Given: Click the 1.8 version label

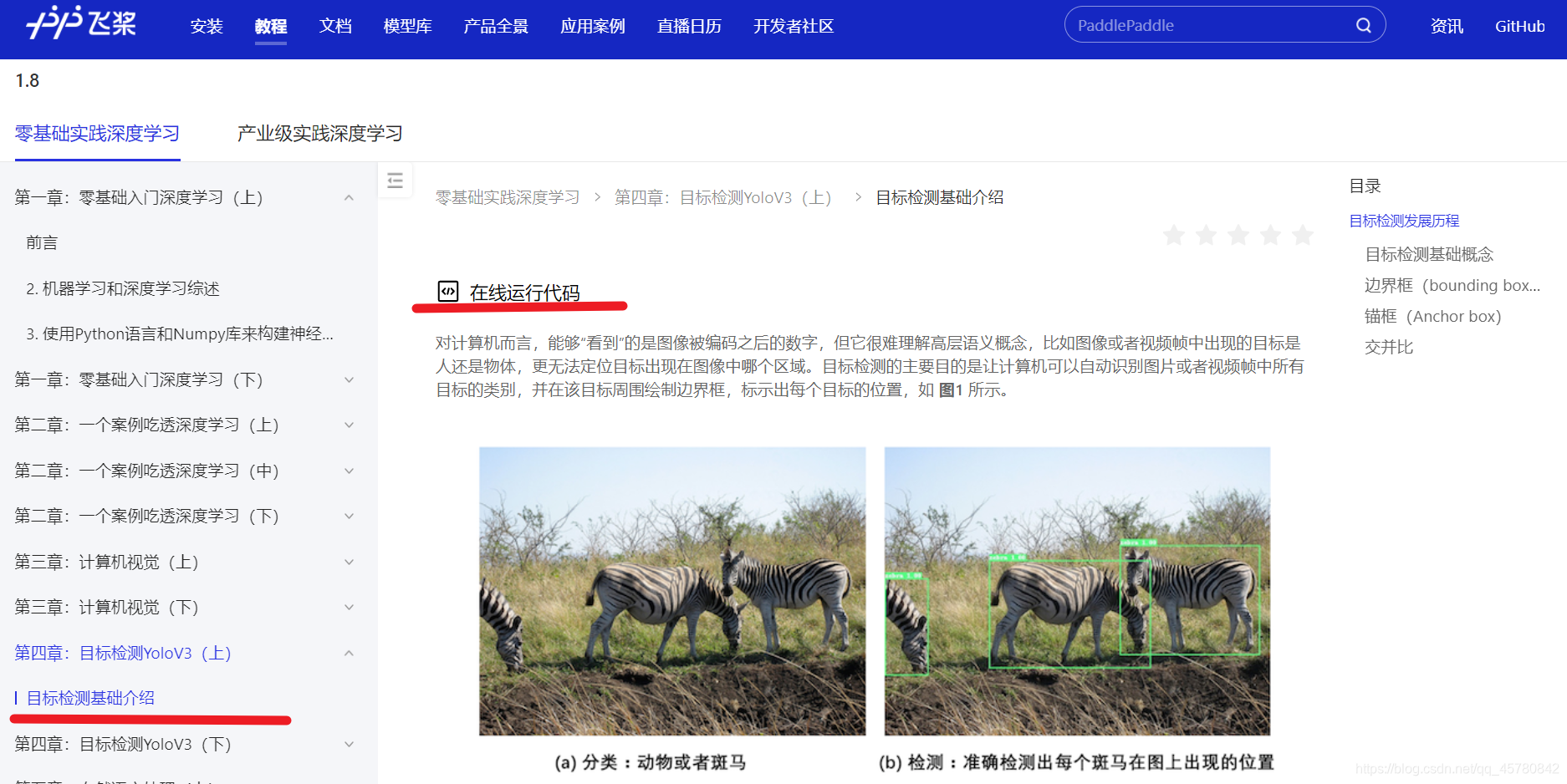Looking at the screenshot, I should (27, 80).
